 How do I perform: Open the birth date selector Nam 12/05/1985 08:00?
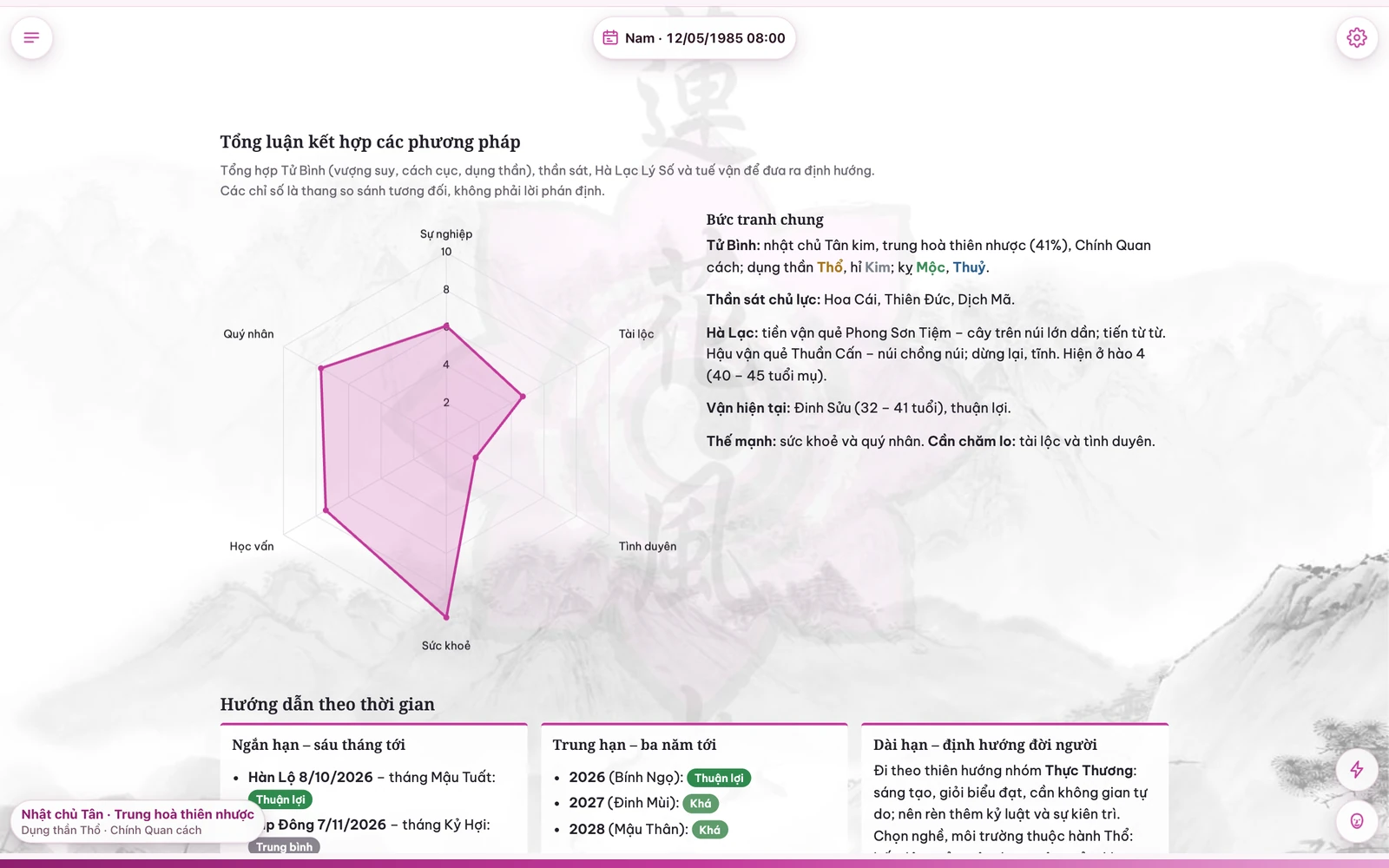click(694, 38)
